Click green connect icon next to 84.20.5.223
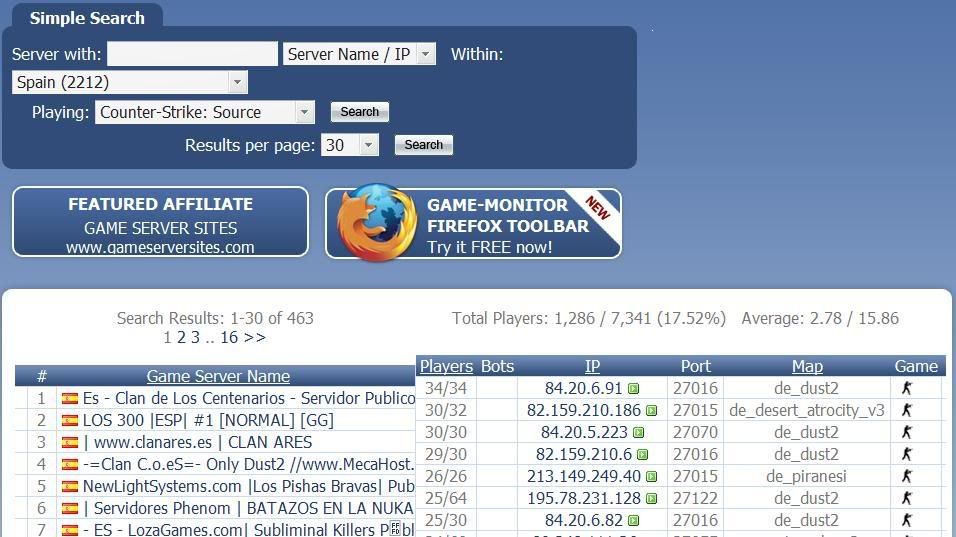This screenshot has width=956, height=537. click(x=638, y=433)
